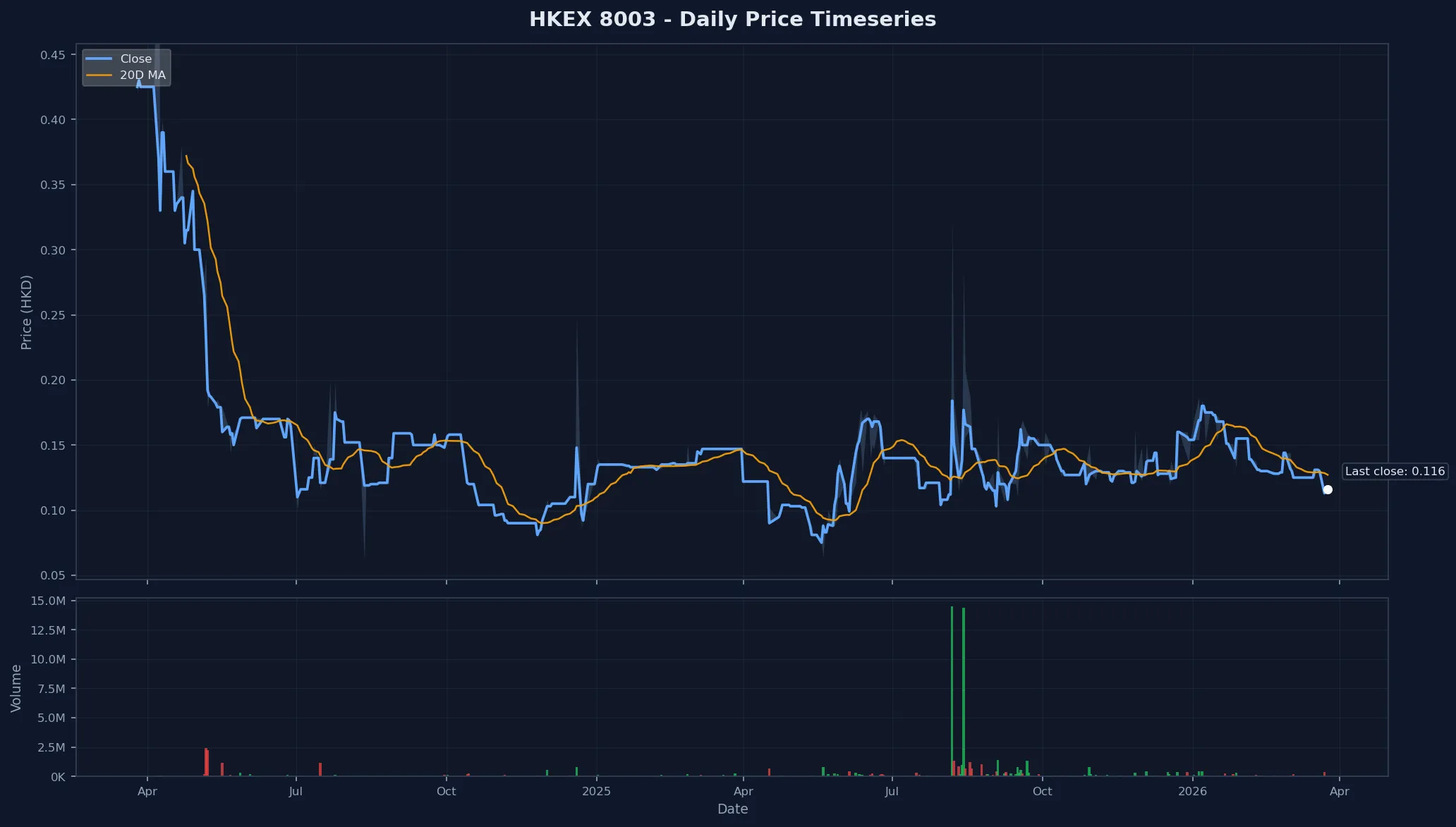Select the chart title HKEX 8003
Image resolution: width=1456 pixels, height=827 pixels.
tap(732, 19)
